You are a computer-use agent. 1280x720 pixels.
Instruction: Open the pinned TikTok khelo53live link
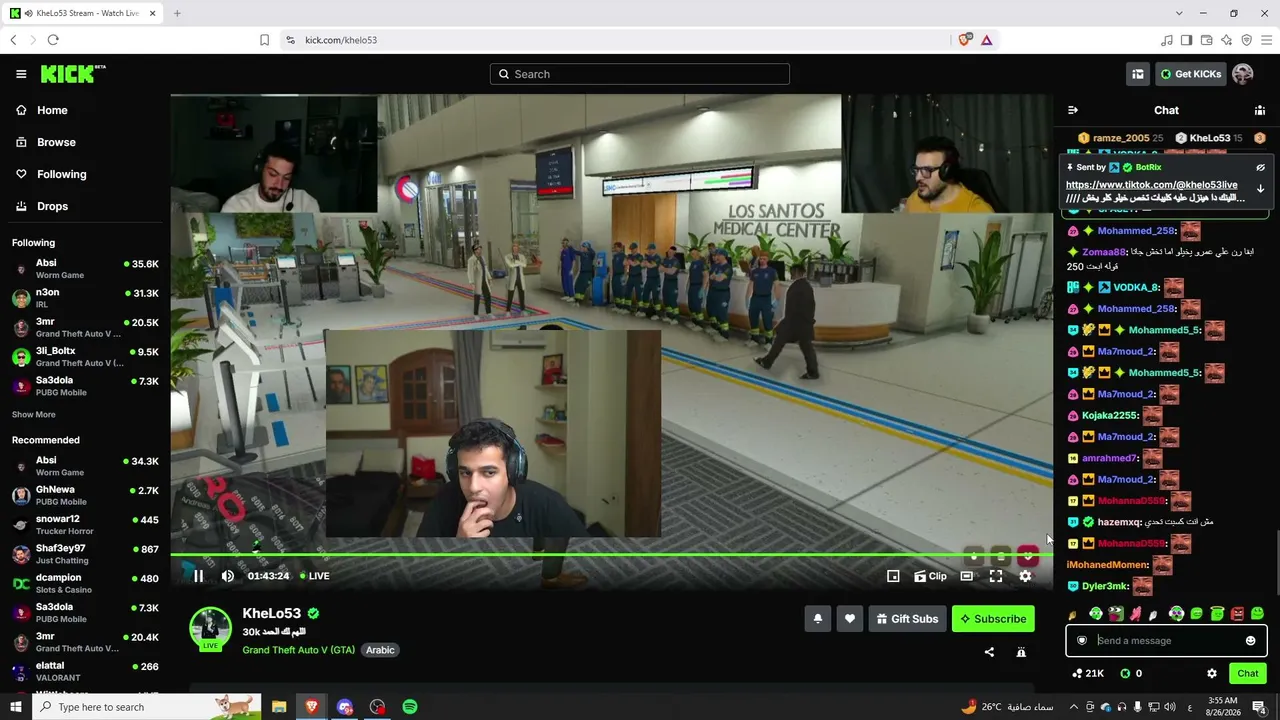pyautogui.click(x=1151, y=185)
